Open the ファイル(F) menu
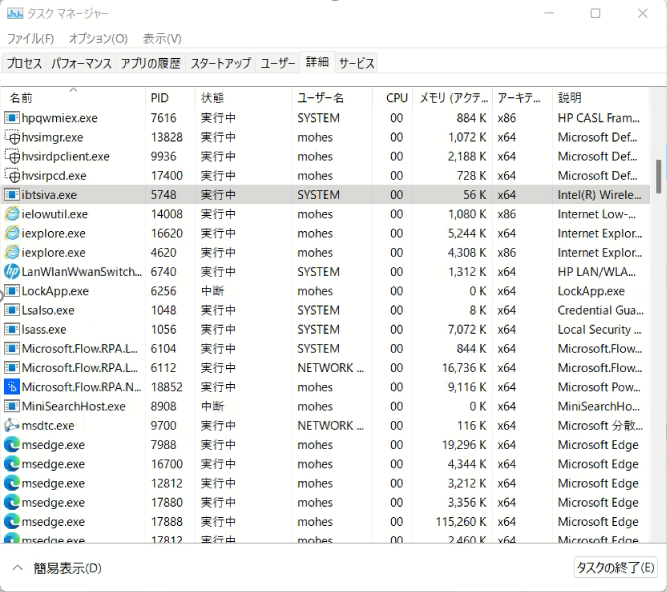This screenshot has height=592, width=667. coord(31,39)
